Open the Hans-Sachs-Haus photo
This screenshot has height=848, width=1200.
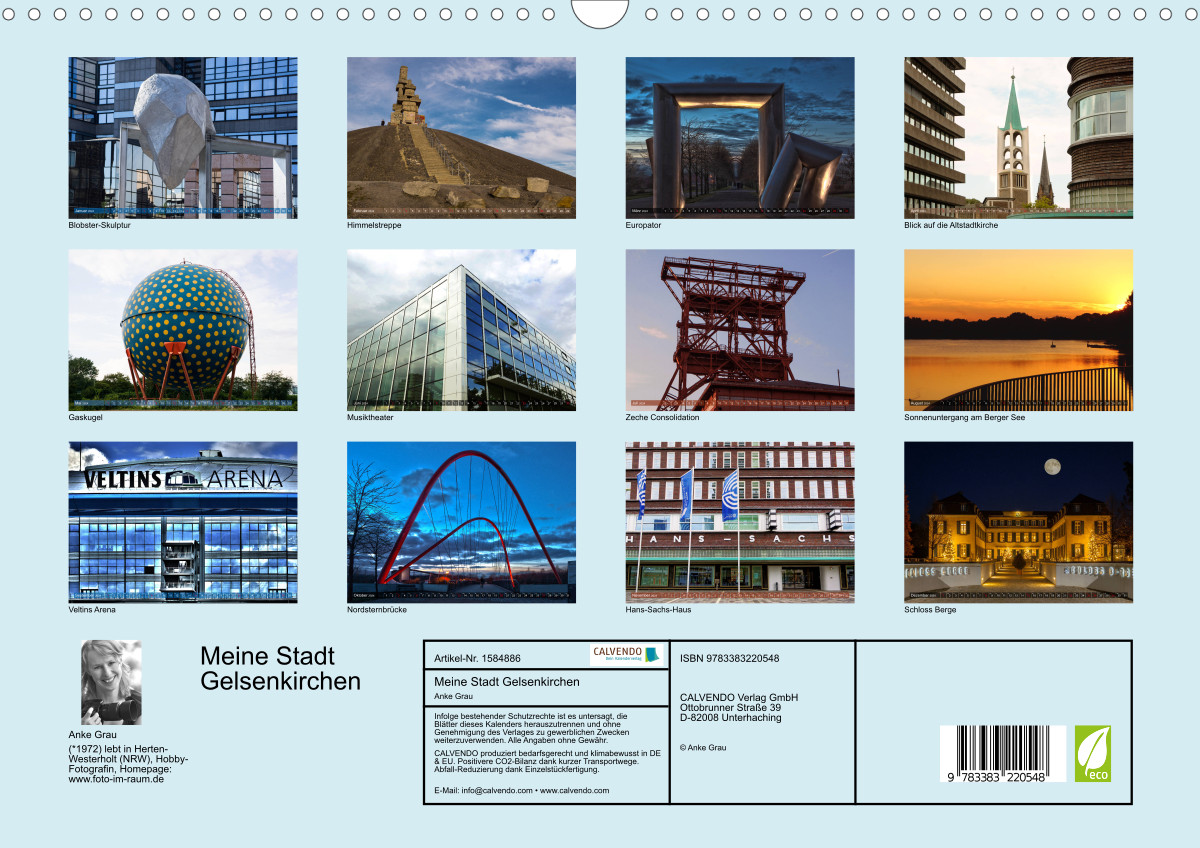coord(740,522)
